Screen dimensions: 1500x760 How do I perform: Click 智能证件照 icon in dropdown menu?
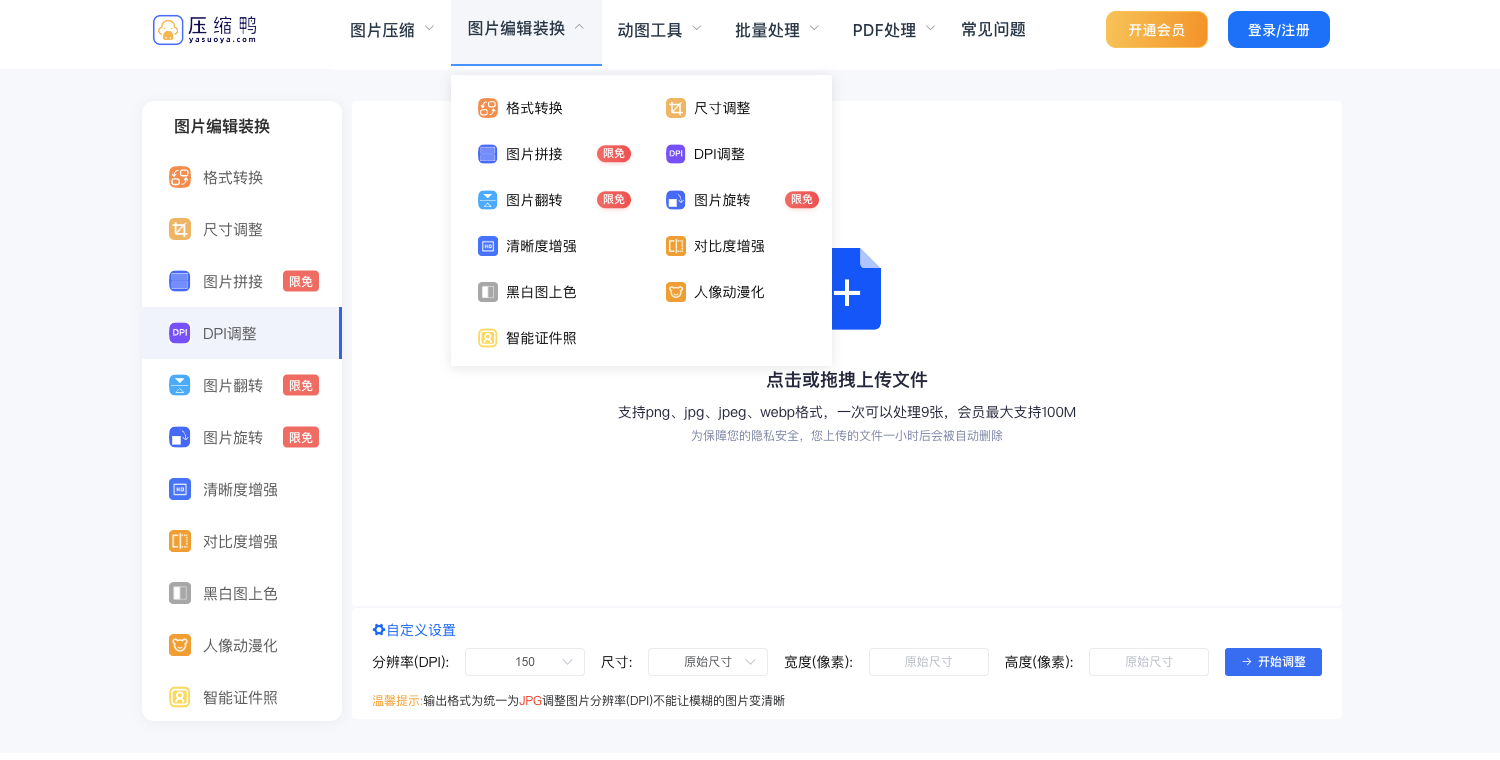(488, 338)
